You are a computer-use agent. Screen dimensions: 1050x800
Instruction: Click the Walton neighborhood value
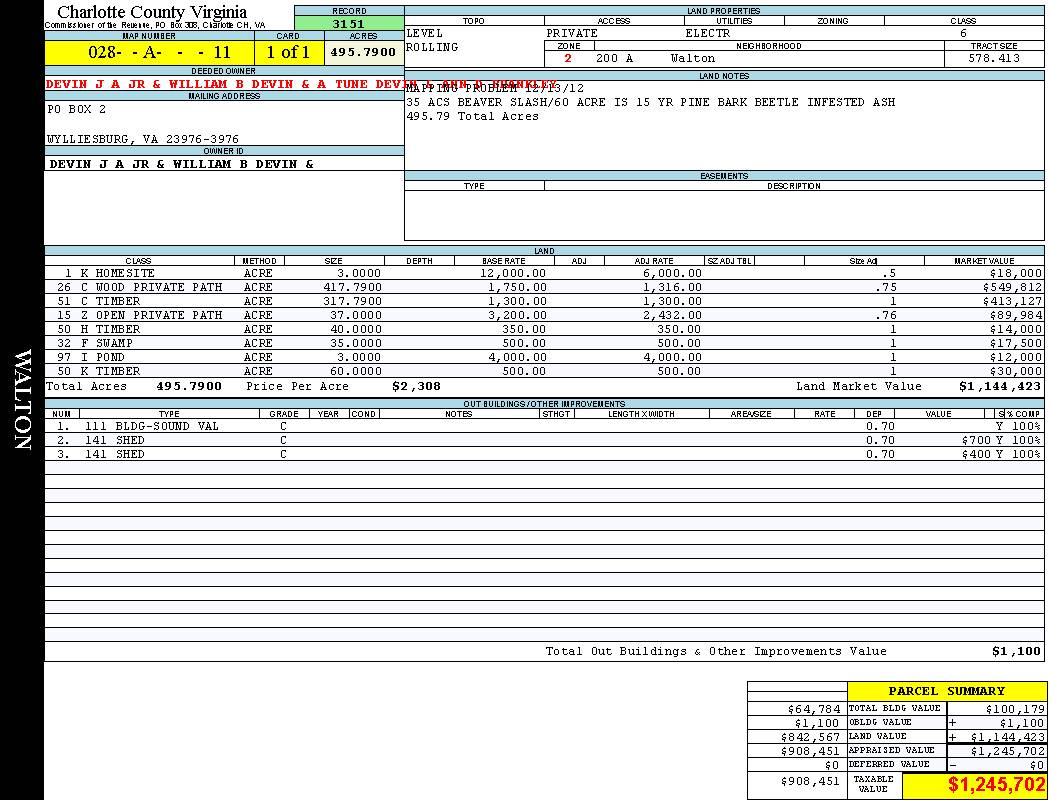(x=693, y=59)
